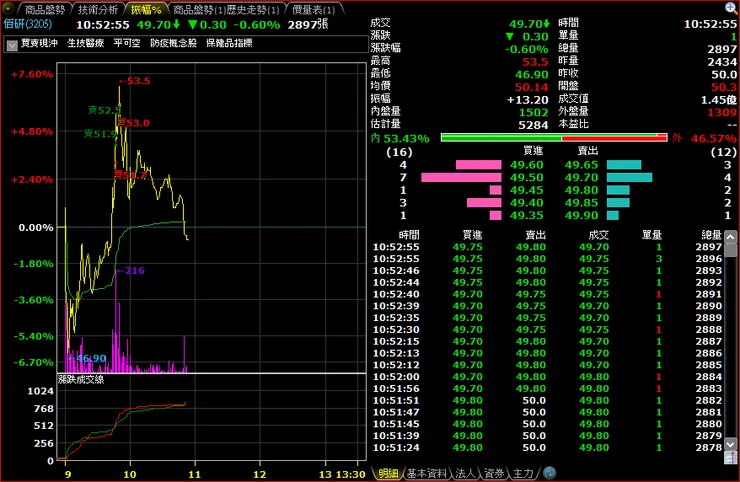Click the ask price 49.90
Viewport: 740px width, 482px height.
(581, 215)
